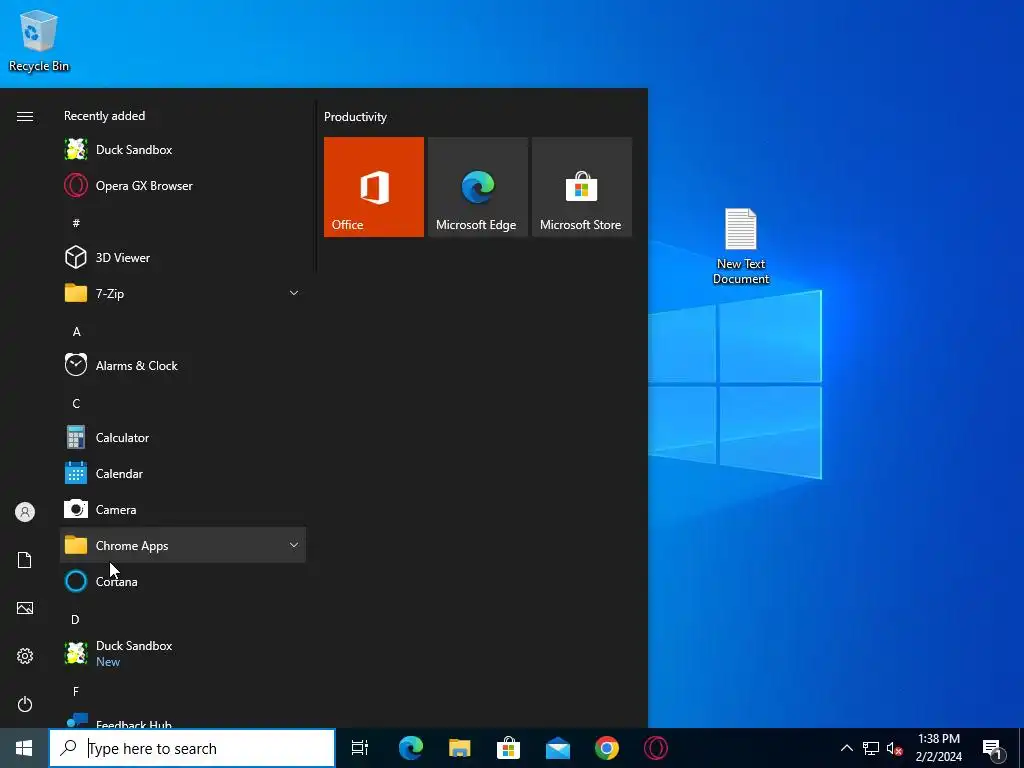This screenshot has height=768, width=1024.
Task: Launch the Camera app
Action: 183,509
